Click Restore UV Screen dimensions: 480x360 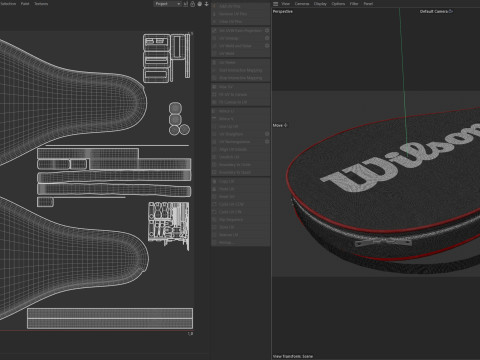click(240, 235)
